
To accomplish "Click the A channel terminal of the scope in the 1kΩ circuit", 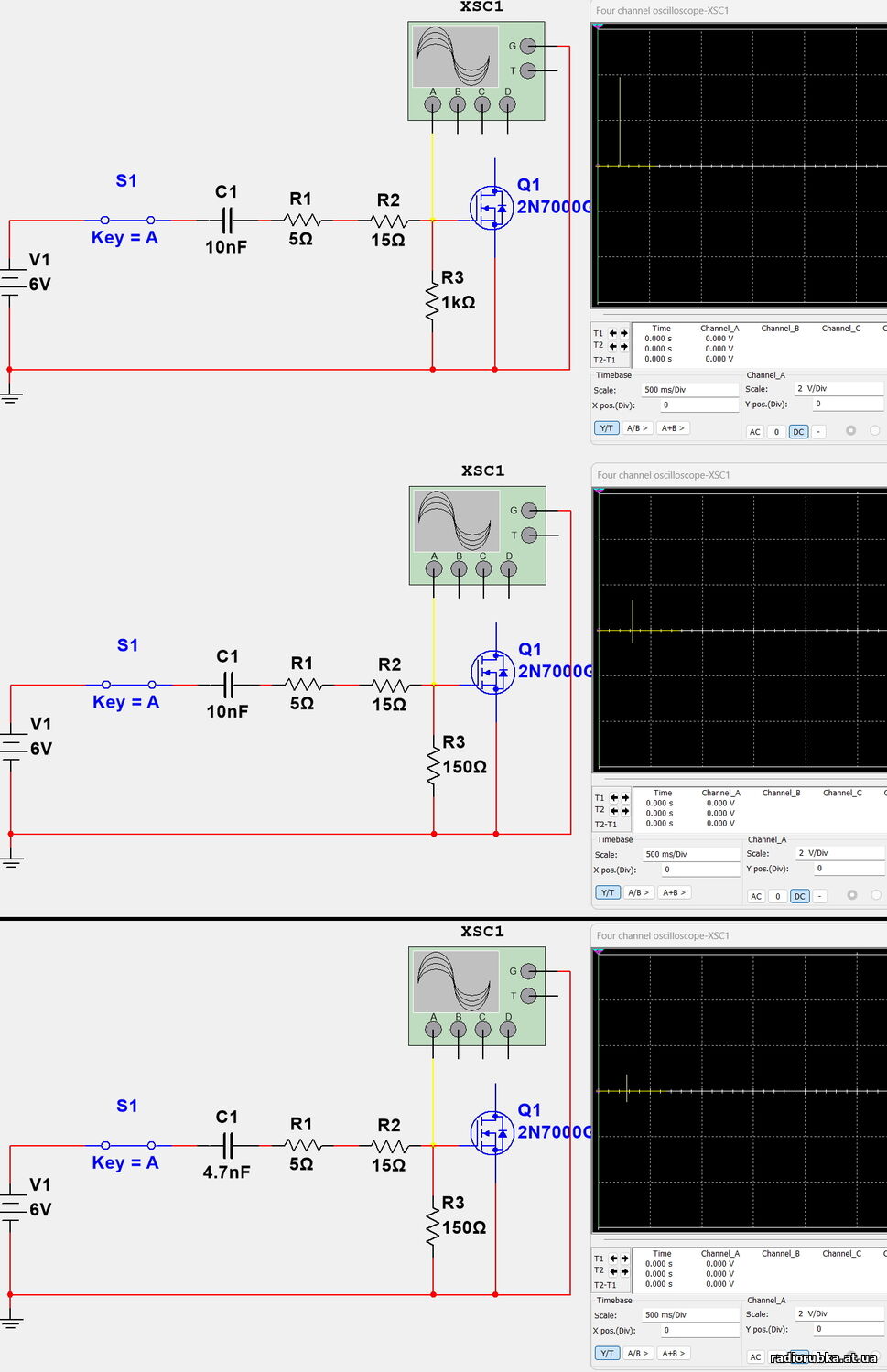I will click(x=433, y=104).
